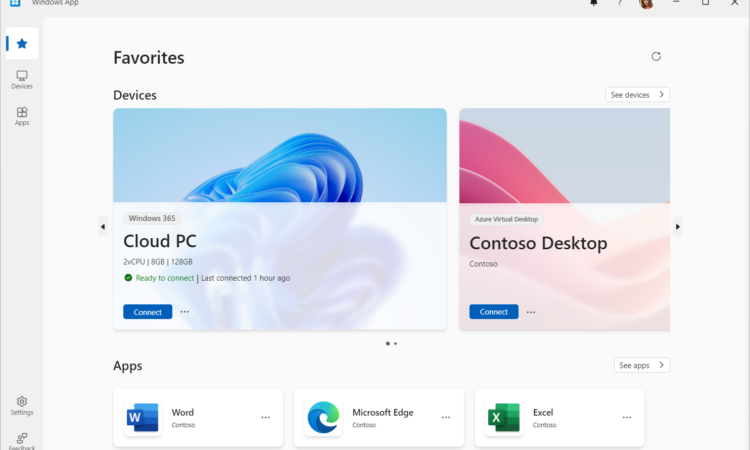Go to Devices in the sidebar
The width and height of the screenshot is (750, 450).
22,80
